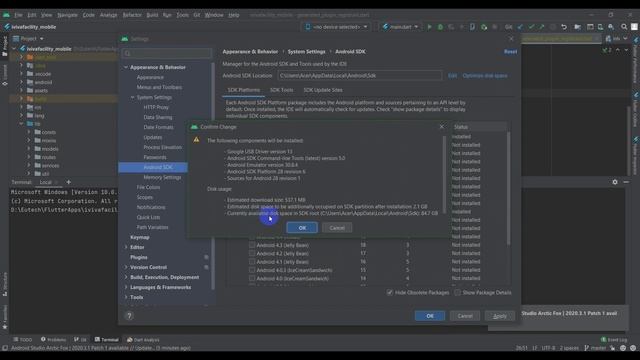Click the Debug bug icon in toolbar
The height and width of the screenshot is (360, 640).
[x=440, y=27]
